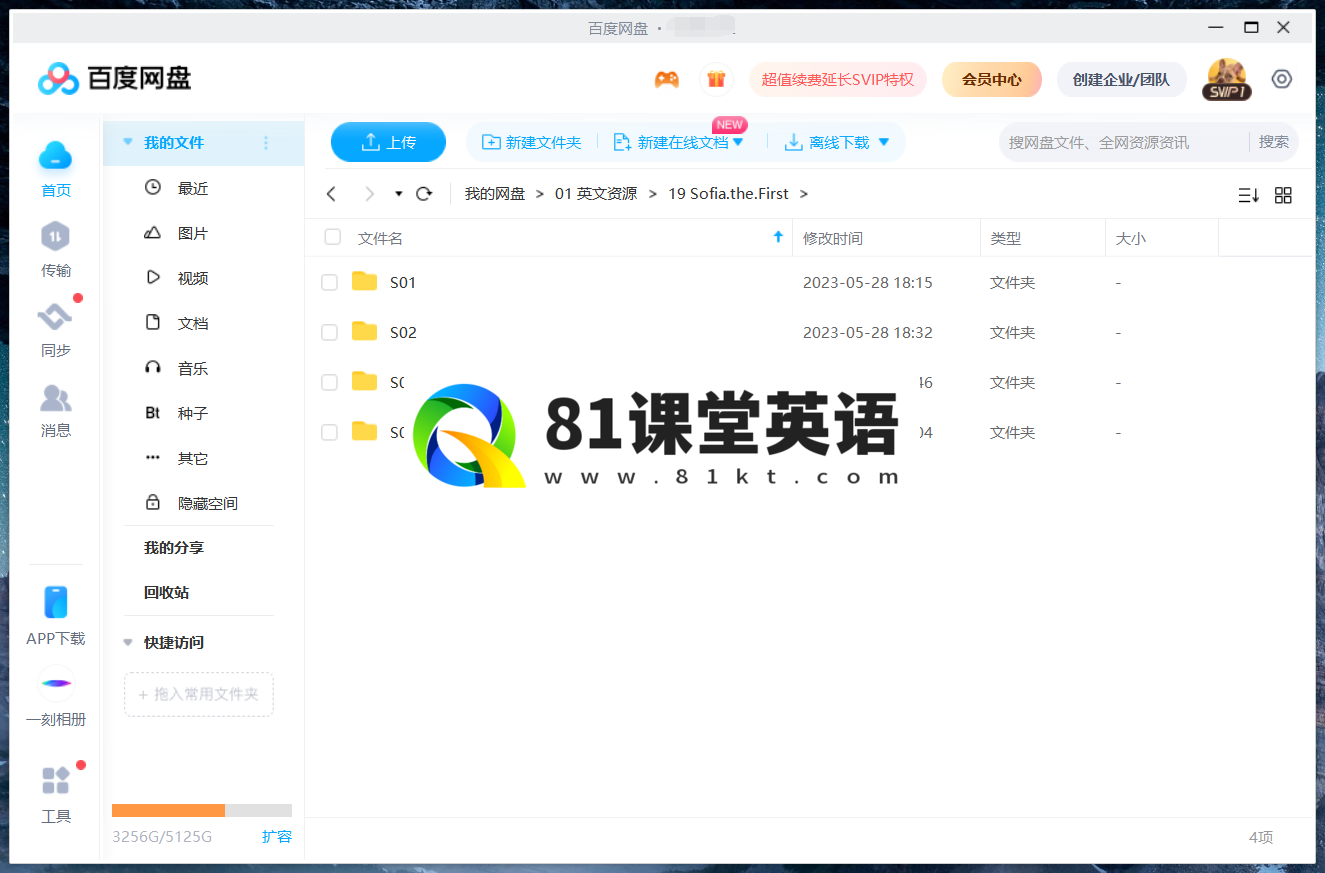Click the 百度网盘 logo
The width and height of the screenshot is (1325, 873).
click(x=114, y=78)
